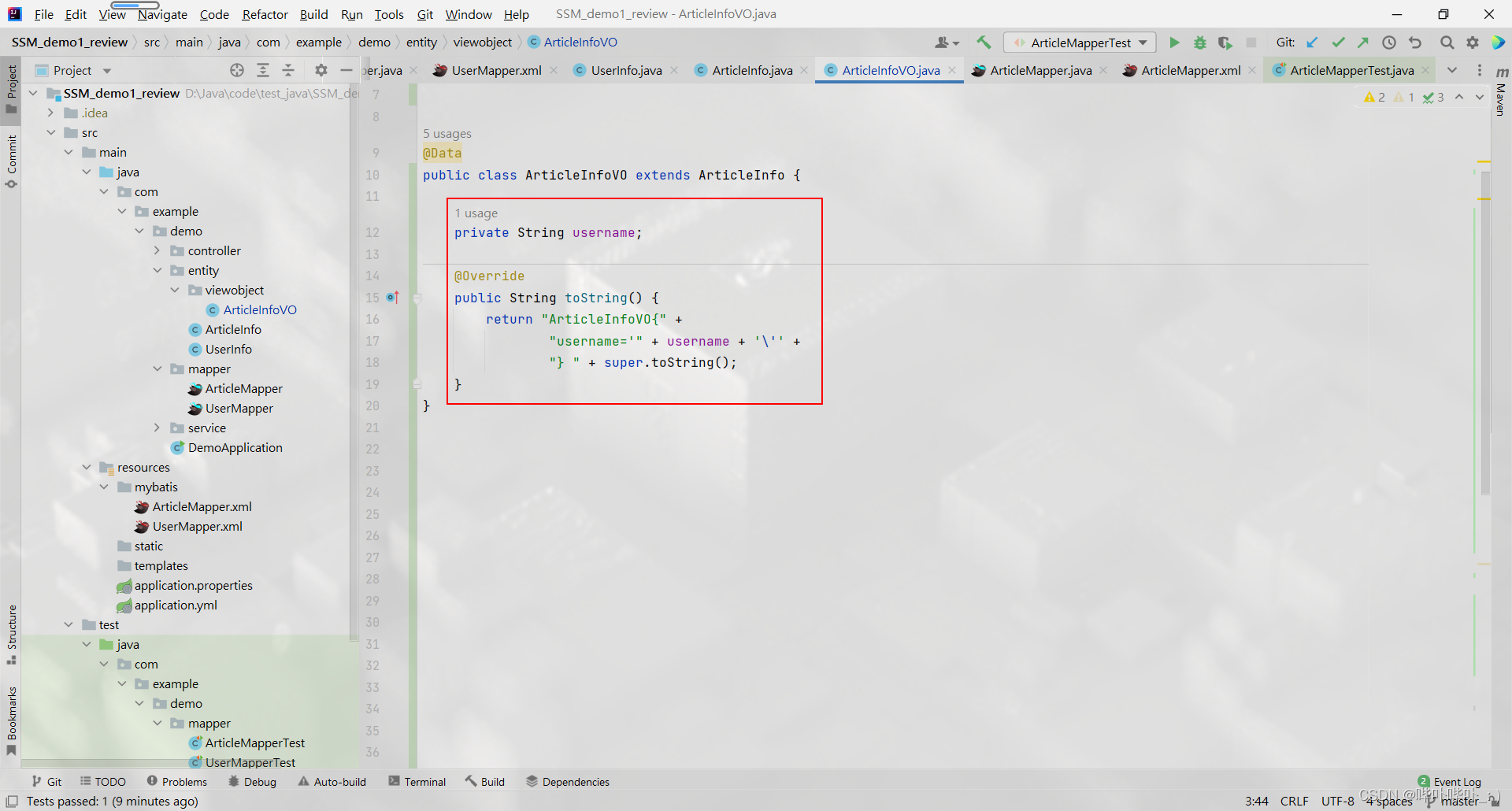Expand all in Project panel
Screen dimensions: 1512x811
(x=263, y=70)
